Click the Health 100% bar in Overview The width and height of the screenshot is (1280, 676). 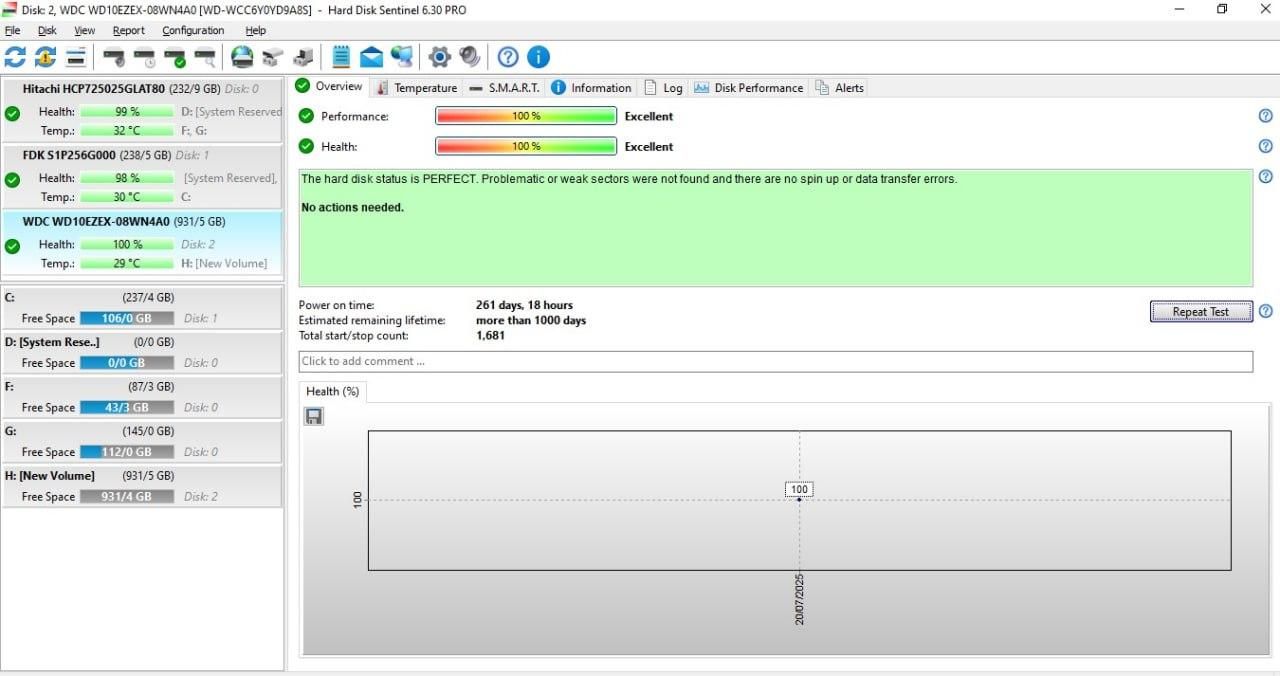pyautogui.click(x=526, y=146)
